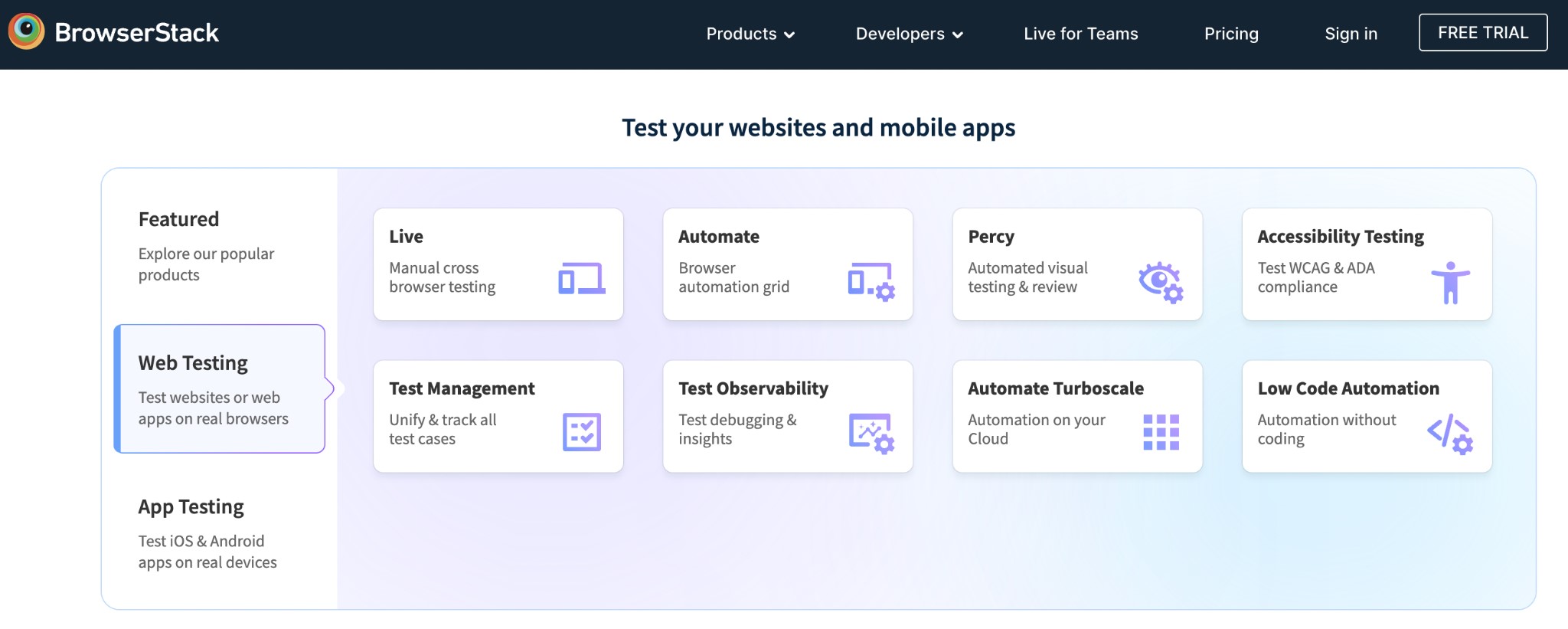Viewport: 1568px width, 629px height.
Task: Expand the Developers dropdown chevron
Action: pos(957,34)
